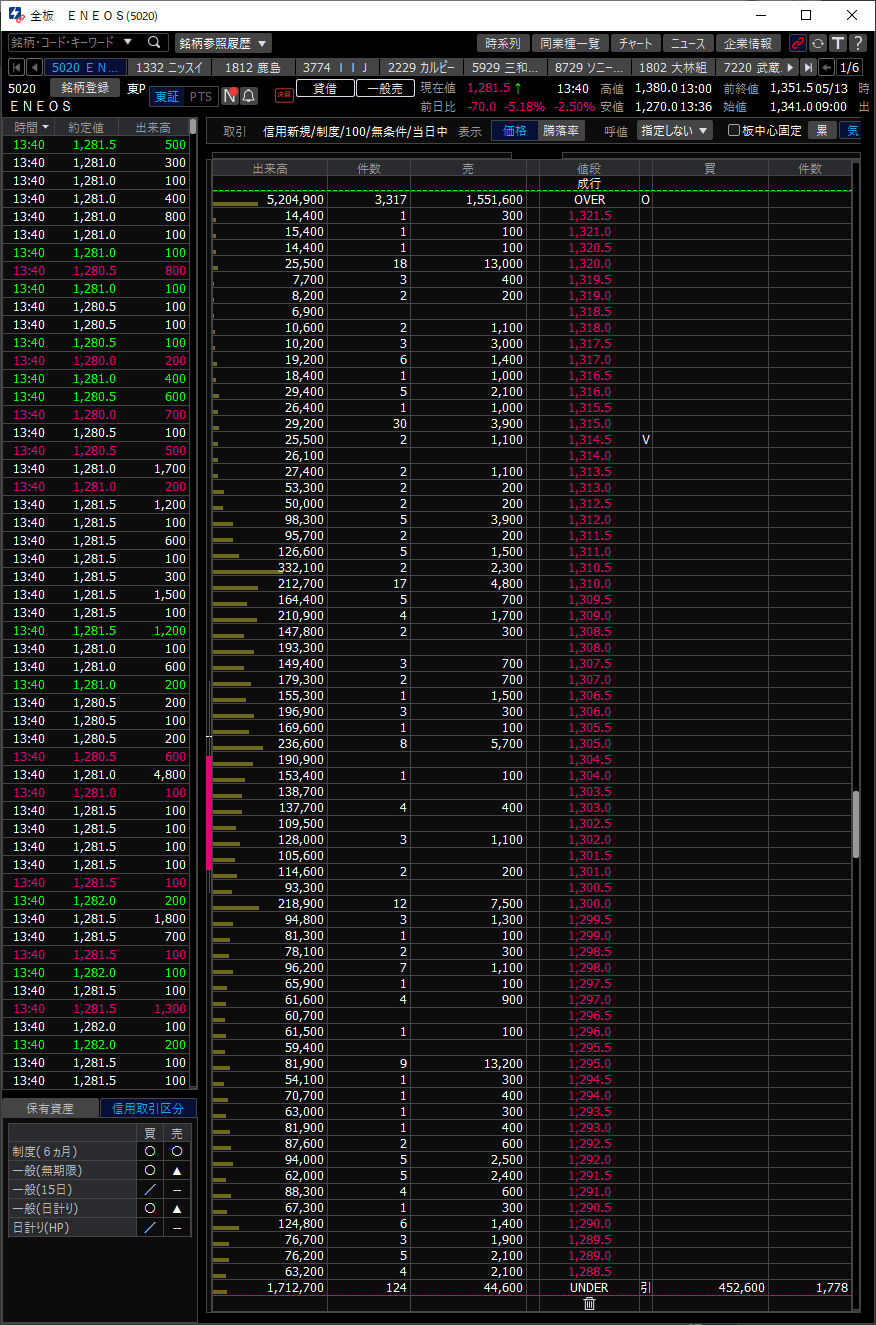Go to previous stock tab arrow

tap(35, 68)
